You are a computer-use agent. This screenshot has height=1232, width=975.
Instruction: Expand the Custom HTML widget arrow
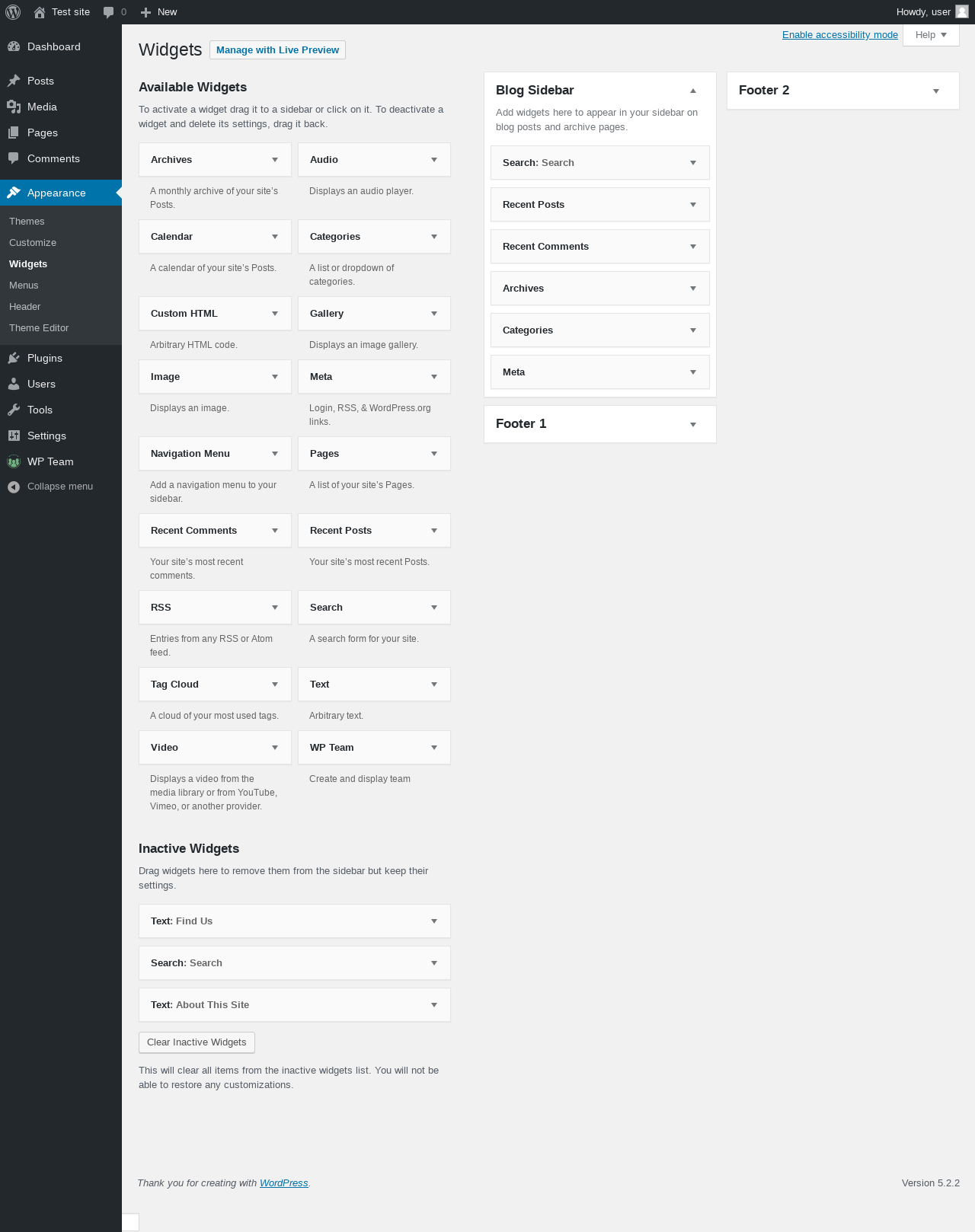275,314
